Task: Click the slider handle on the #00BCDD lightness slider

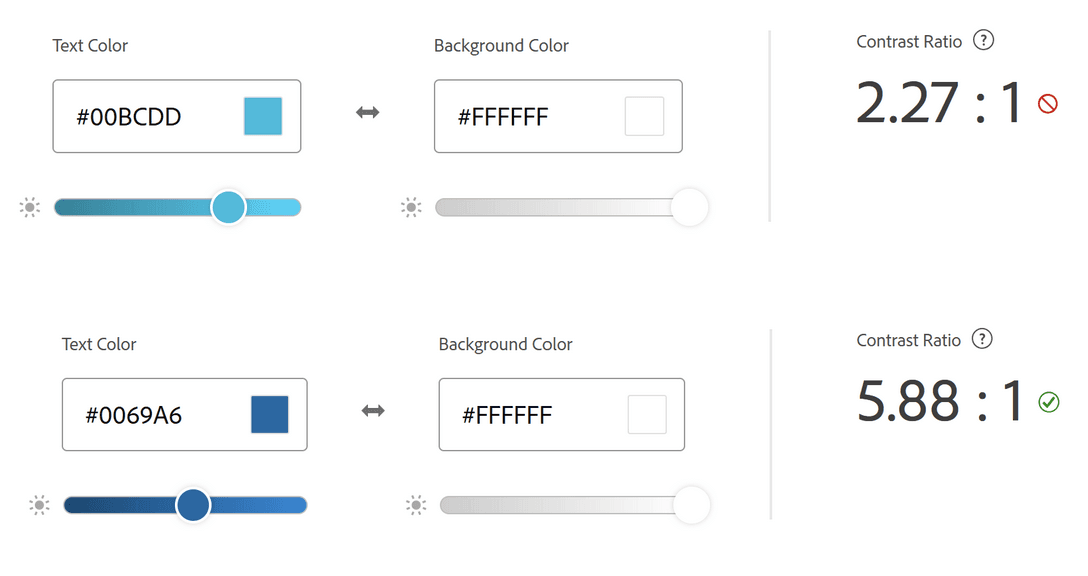Action: [x=228, y=207]
